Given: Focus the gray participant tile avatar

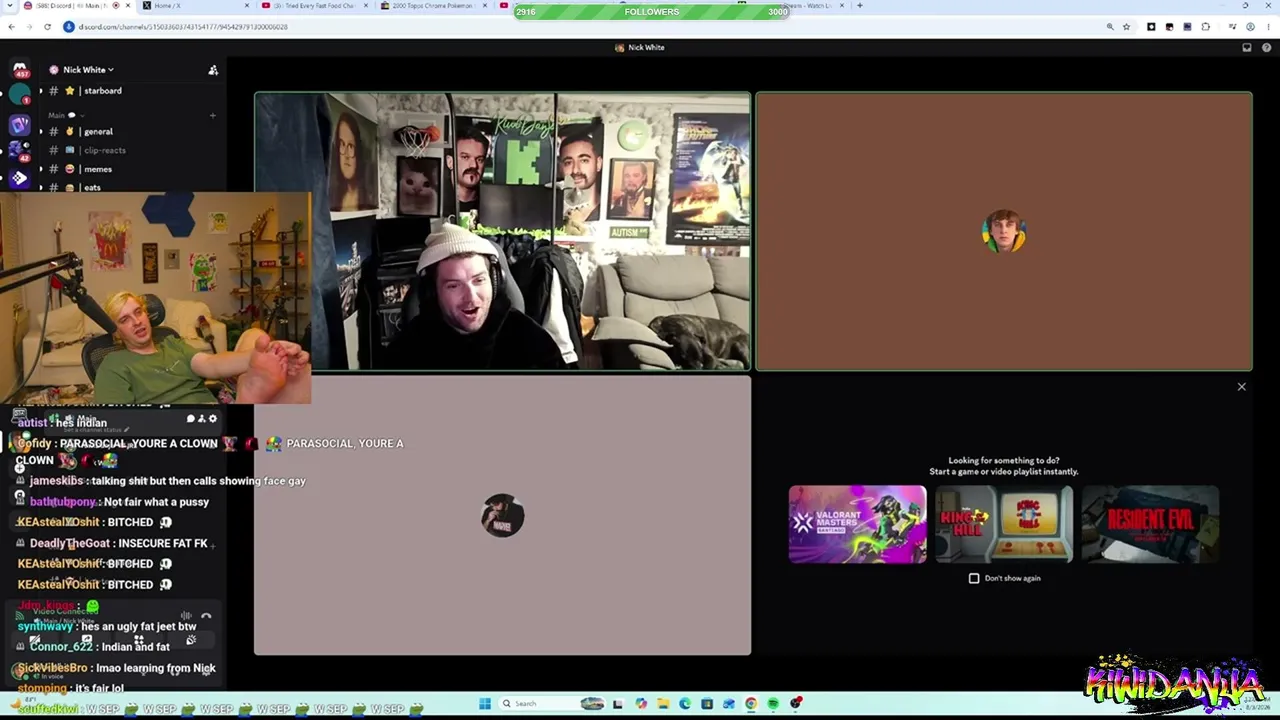Looking at the screenshot, I should pyautogui.click(x=502, y=516).
